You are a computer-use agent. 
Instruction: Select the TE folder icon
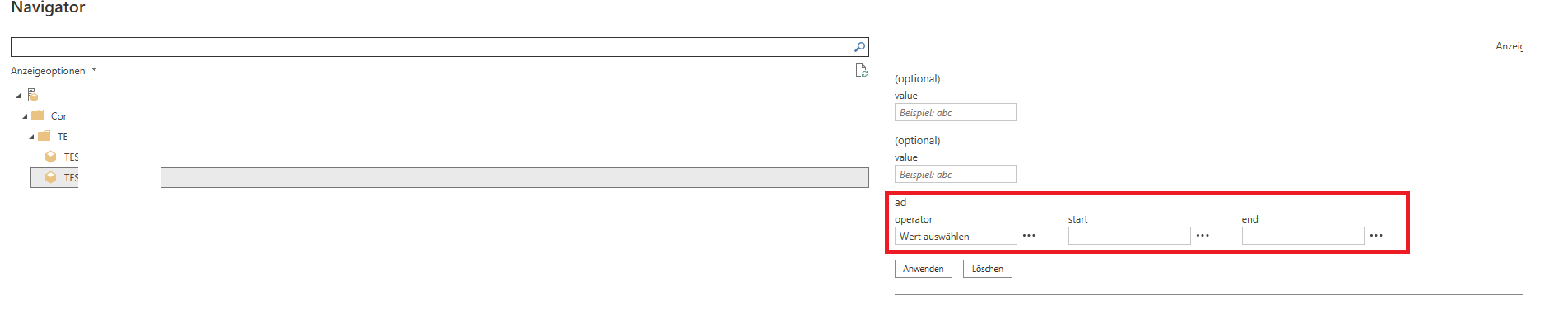tap(44, 136)
